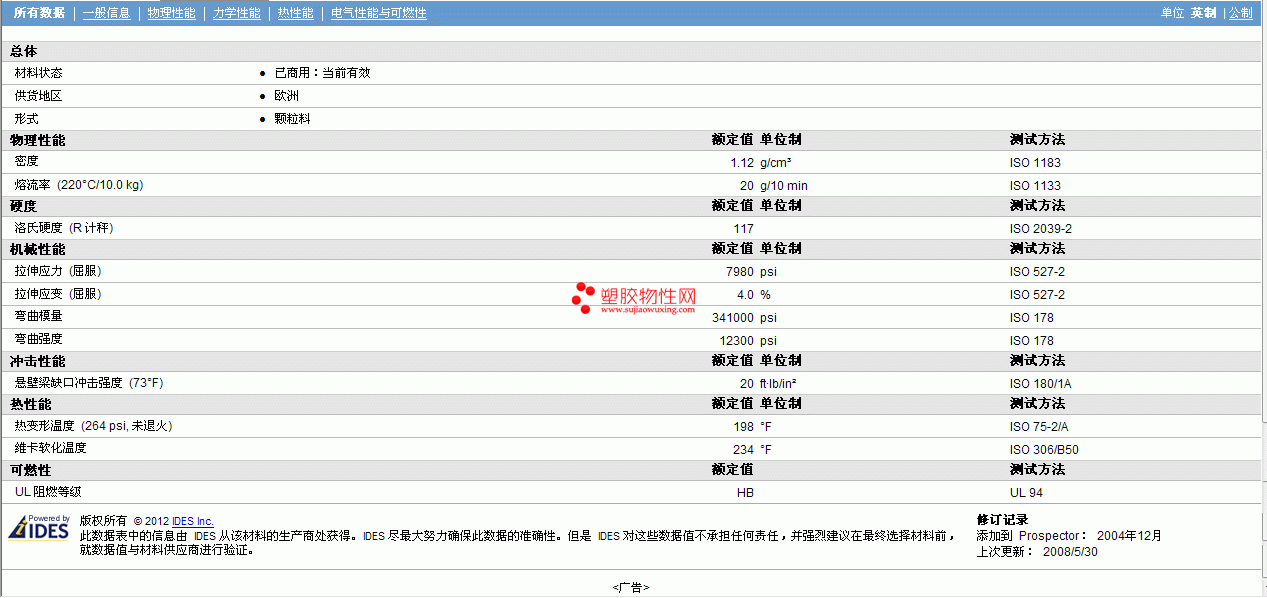This screenshot has width=1267, height=598.
Task: Select ISO 306/B50 test method
Action: 1044,449
